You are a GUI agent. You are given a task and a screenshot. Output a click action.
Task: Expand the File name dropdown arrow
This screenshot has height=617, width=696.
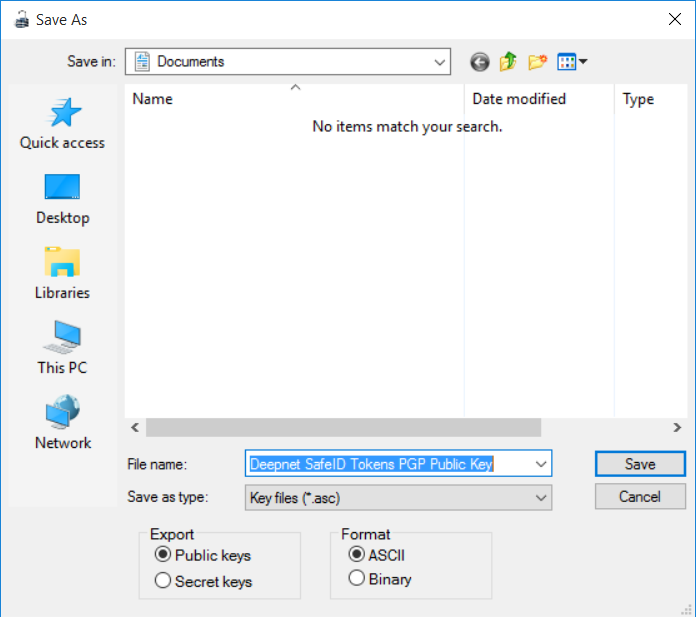541,464
